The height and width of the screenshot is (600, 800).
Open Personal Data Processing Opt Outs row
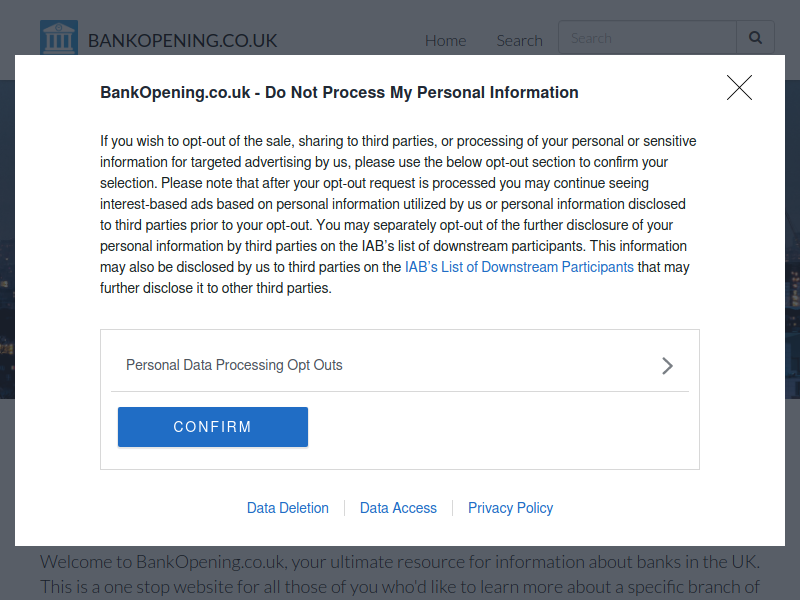(399, 365)
